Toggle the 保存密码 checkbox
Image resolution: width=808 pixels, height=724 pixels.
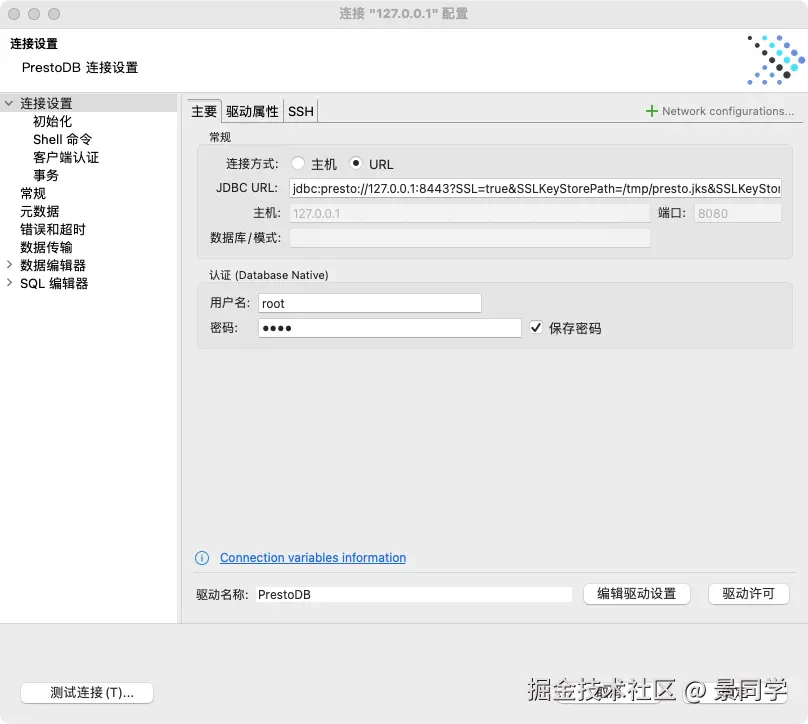pos(536,327)
